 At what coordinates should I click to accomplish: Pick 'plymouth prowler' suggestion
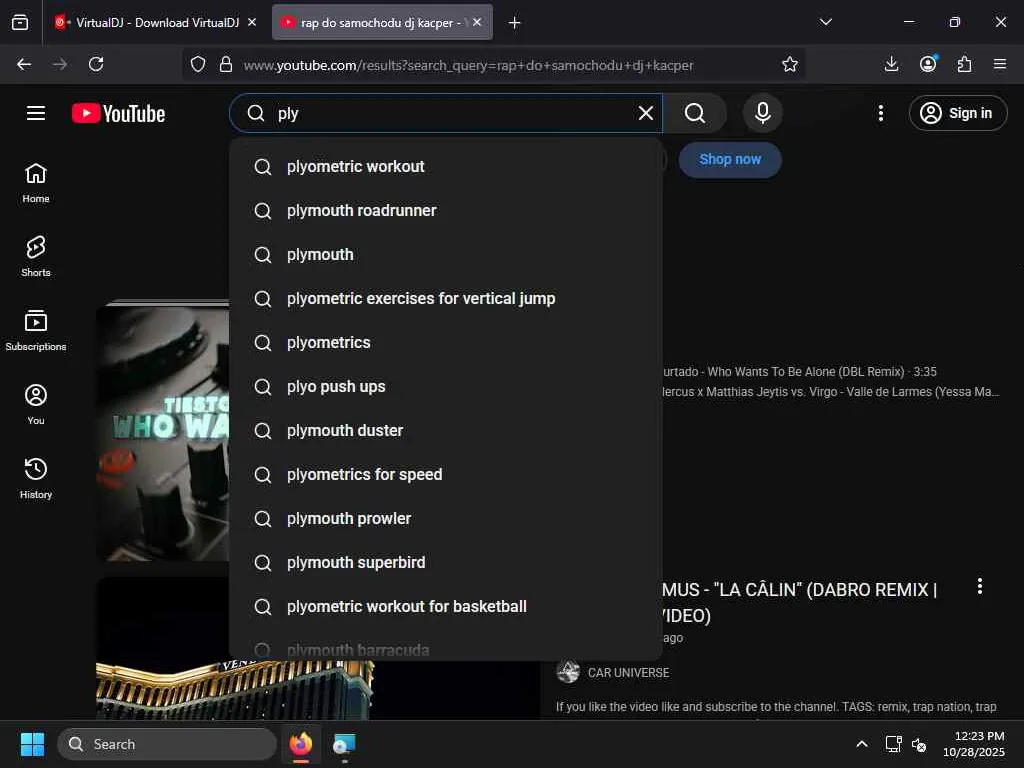(446, 519)
